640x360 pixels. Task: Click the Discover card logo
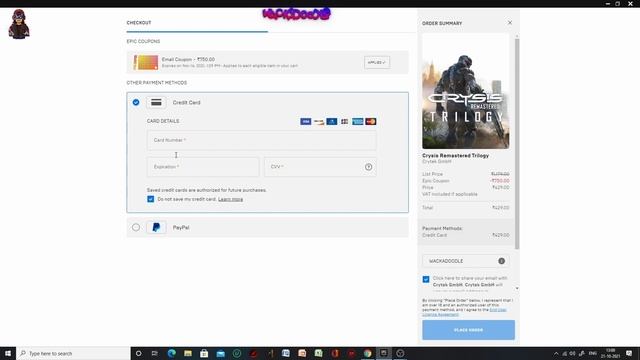319,122
